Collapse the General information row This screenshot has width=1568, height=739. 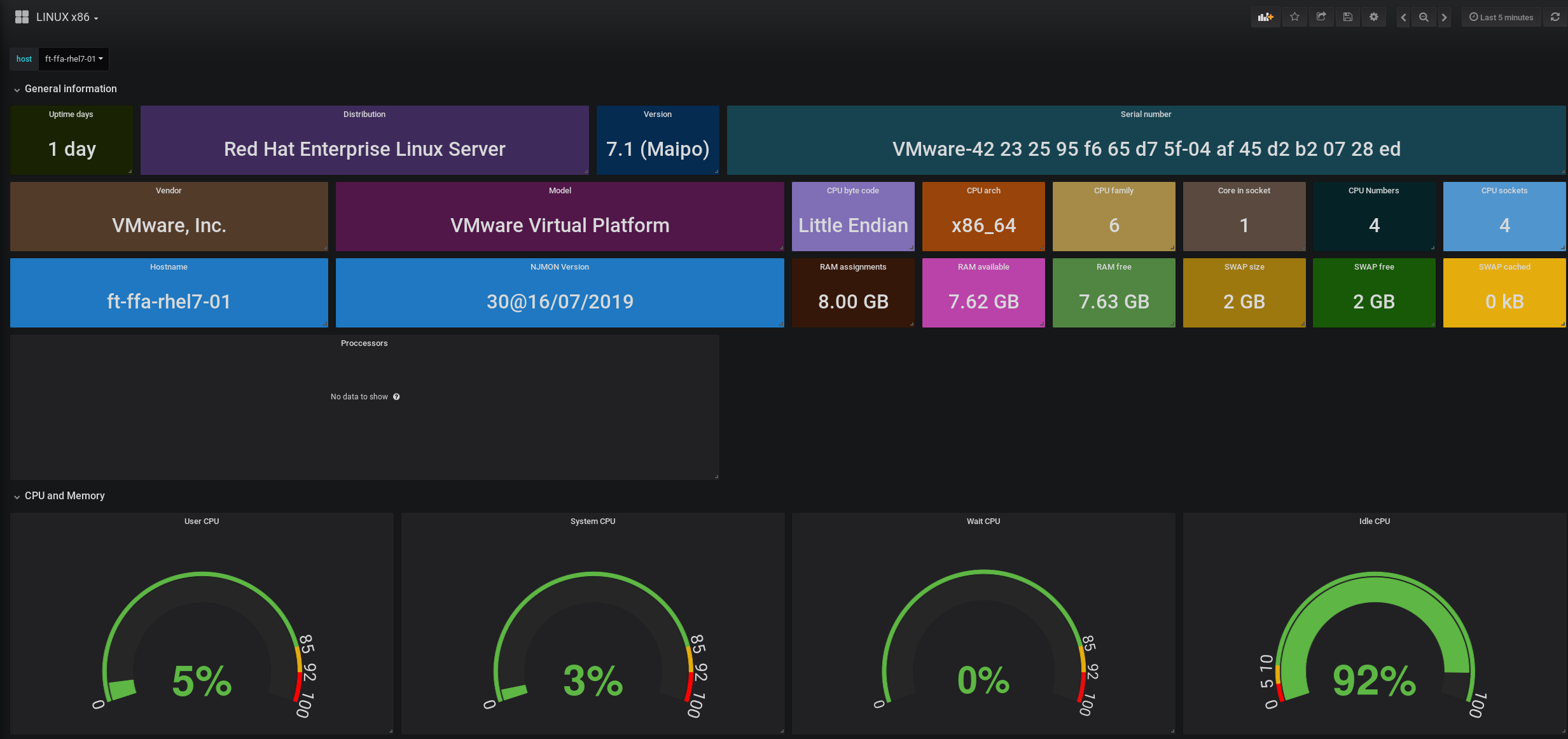(71, 89)
